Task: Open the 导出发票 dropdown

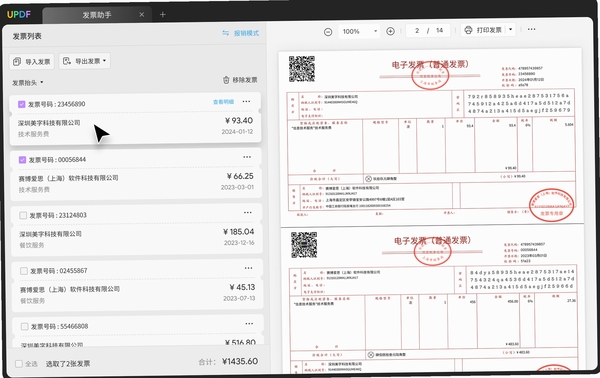Action: point(85,61)
